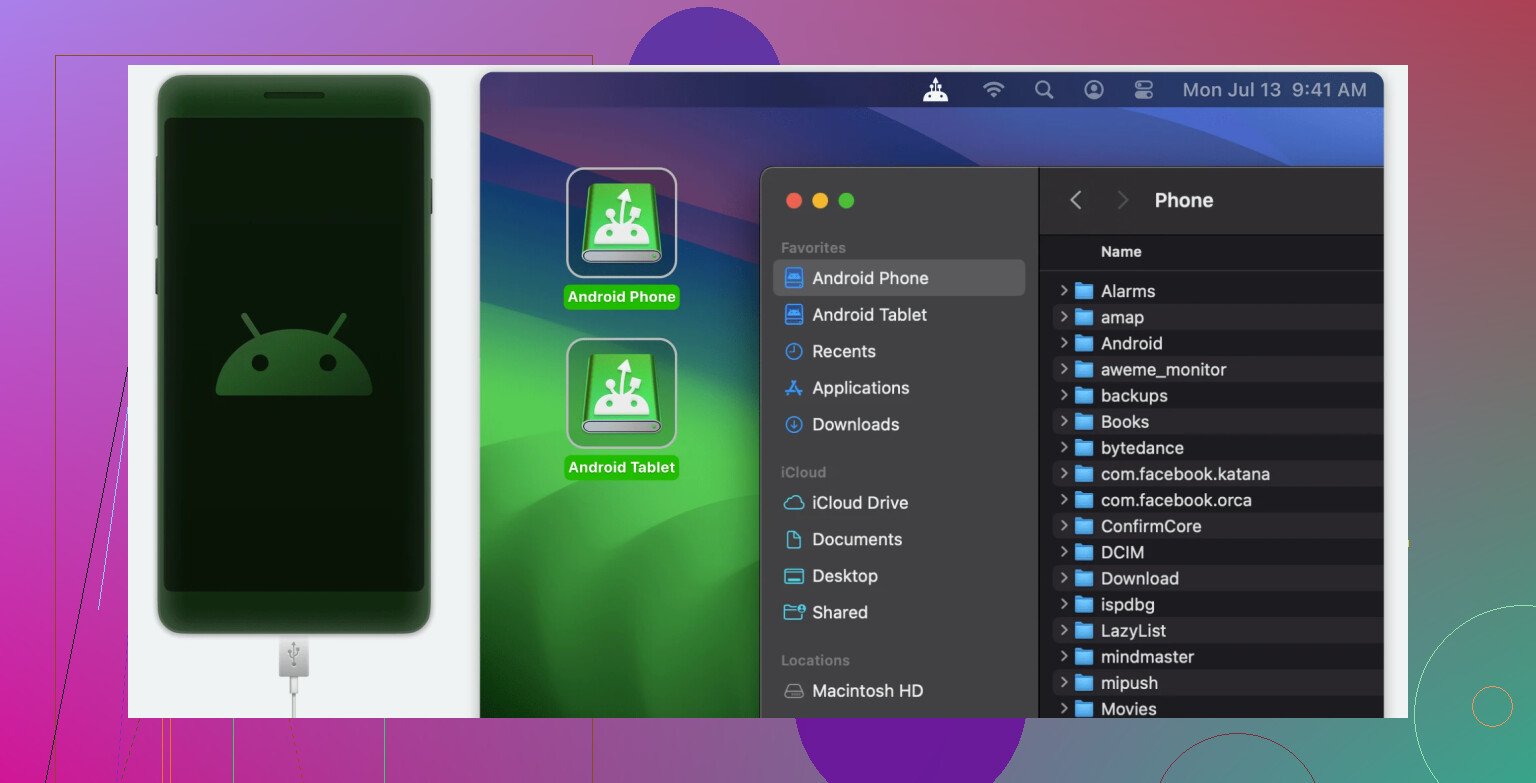Viewport: 1536px width, 783px height.
Task: Open Desktop in Finder sidebar
Action: 899,576
